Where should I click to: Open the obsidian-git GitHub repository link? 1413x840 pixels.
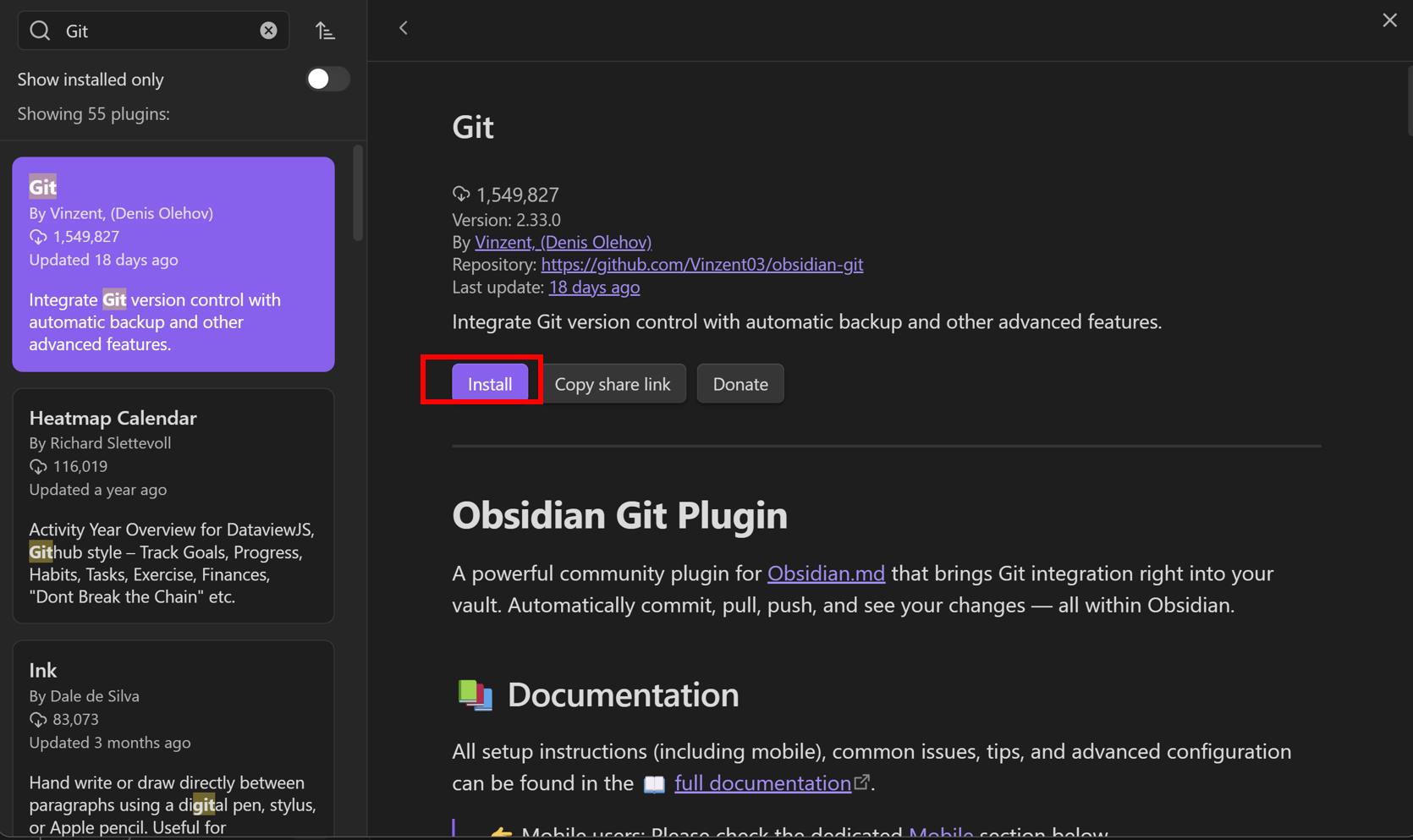(702, 264)
